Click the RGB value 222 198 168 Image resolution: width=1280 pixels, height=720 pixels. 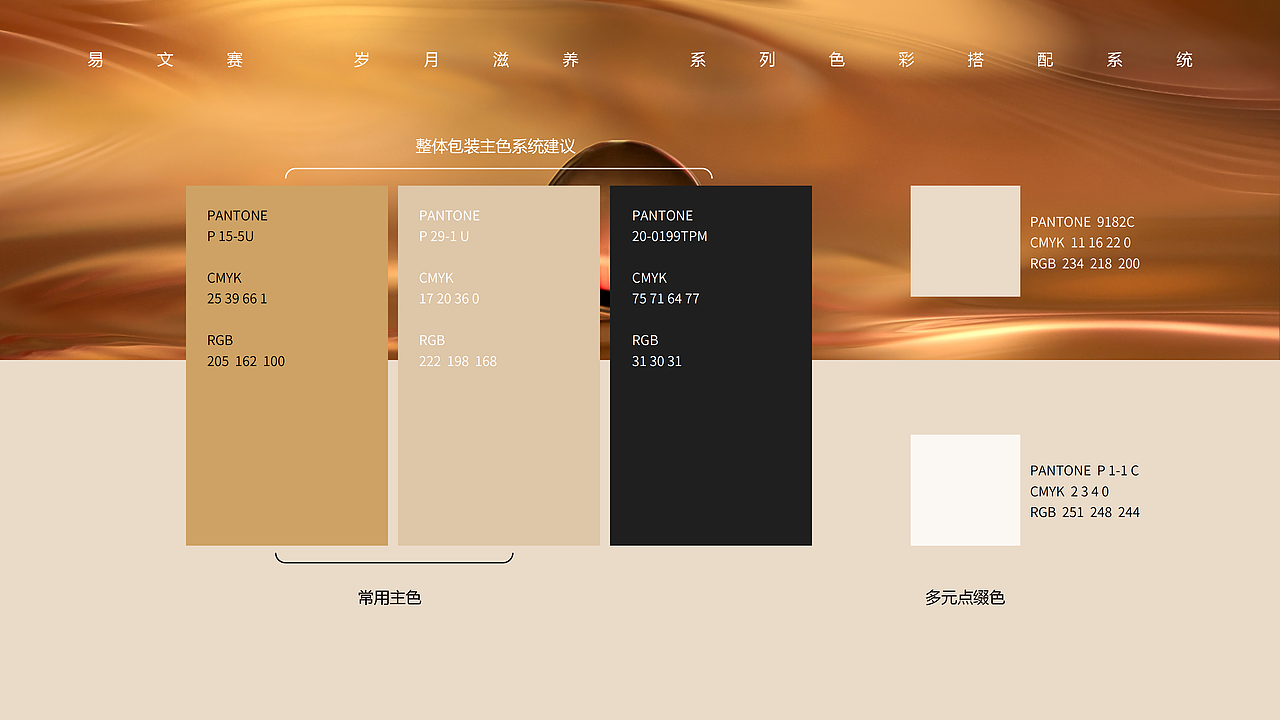click(x=458, y=361)
